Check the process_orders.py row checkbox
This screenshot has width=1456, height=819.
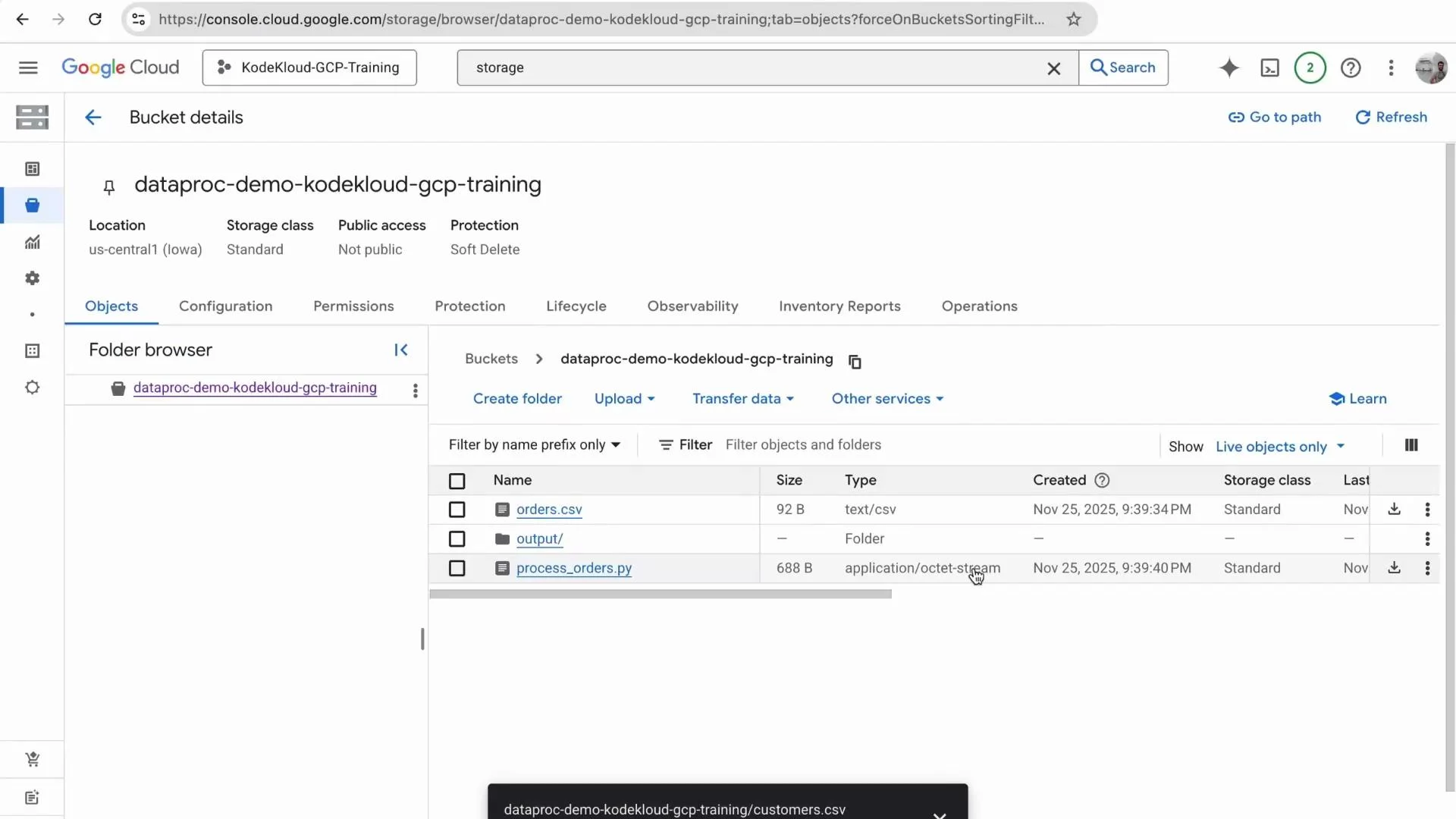457,568
